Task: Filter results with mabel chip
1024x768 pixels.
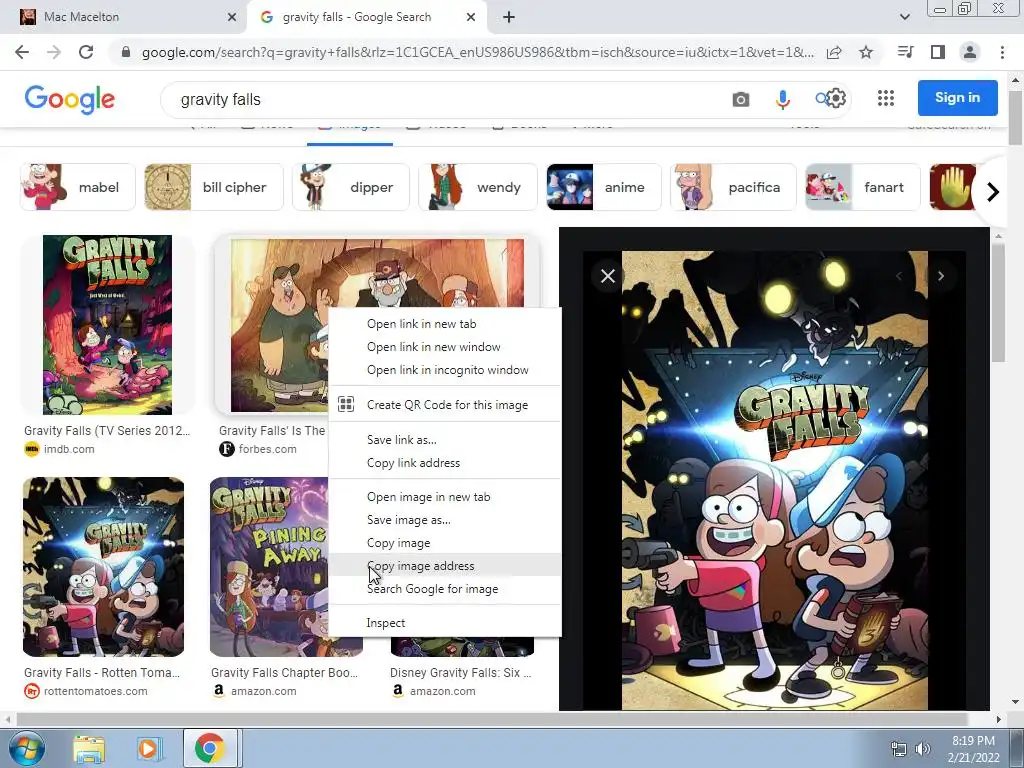Action: tap(78, 187)
